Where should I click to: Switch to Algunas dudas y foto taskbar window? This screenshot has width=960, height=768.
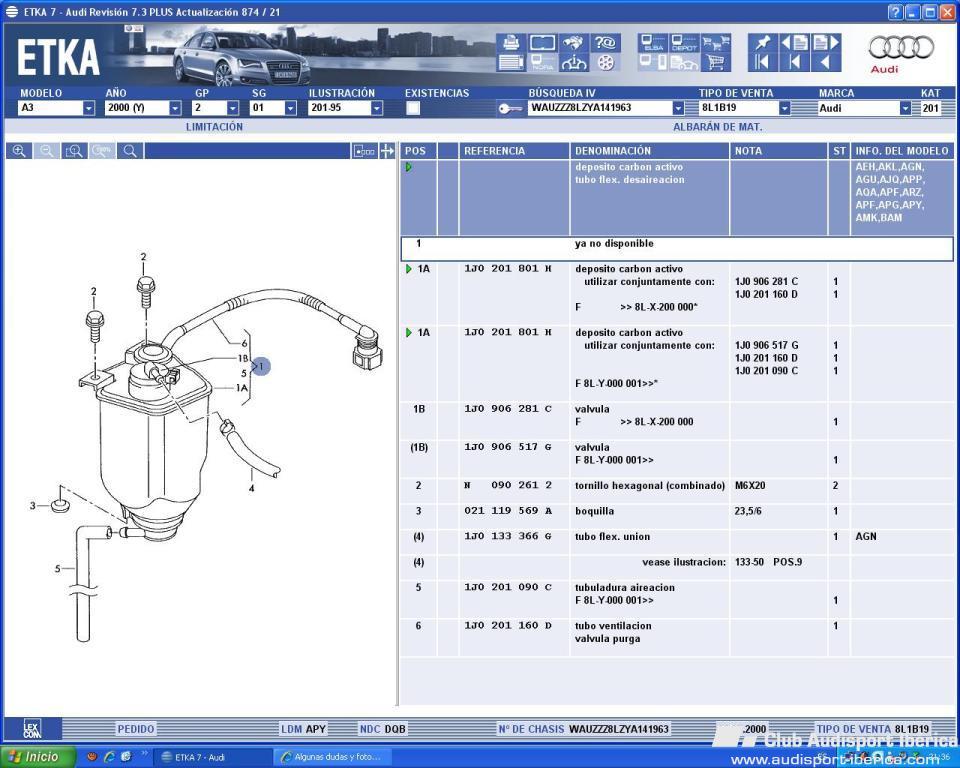[x=334, y=757]
